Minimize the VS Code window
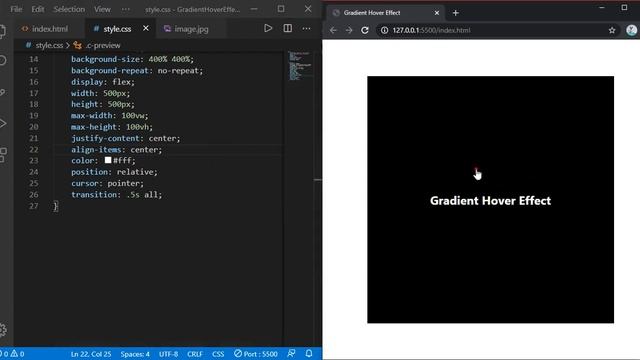This screenshot has height=360, width=640. coord(254,9)
